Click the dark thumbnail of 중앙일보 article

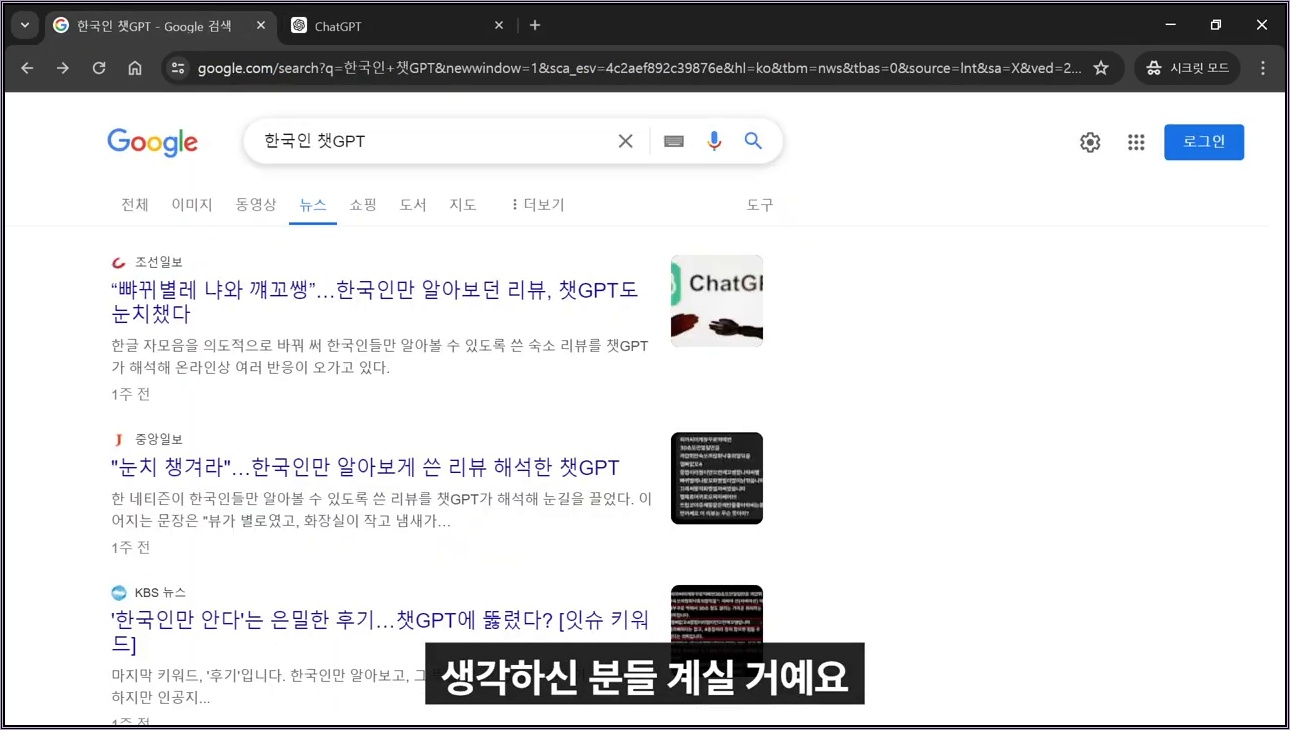coord(717,478)
